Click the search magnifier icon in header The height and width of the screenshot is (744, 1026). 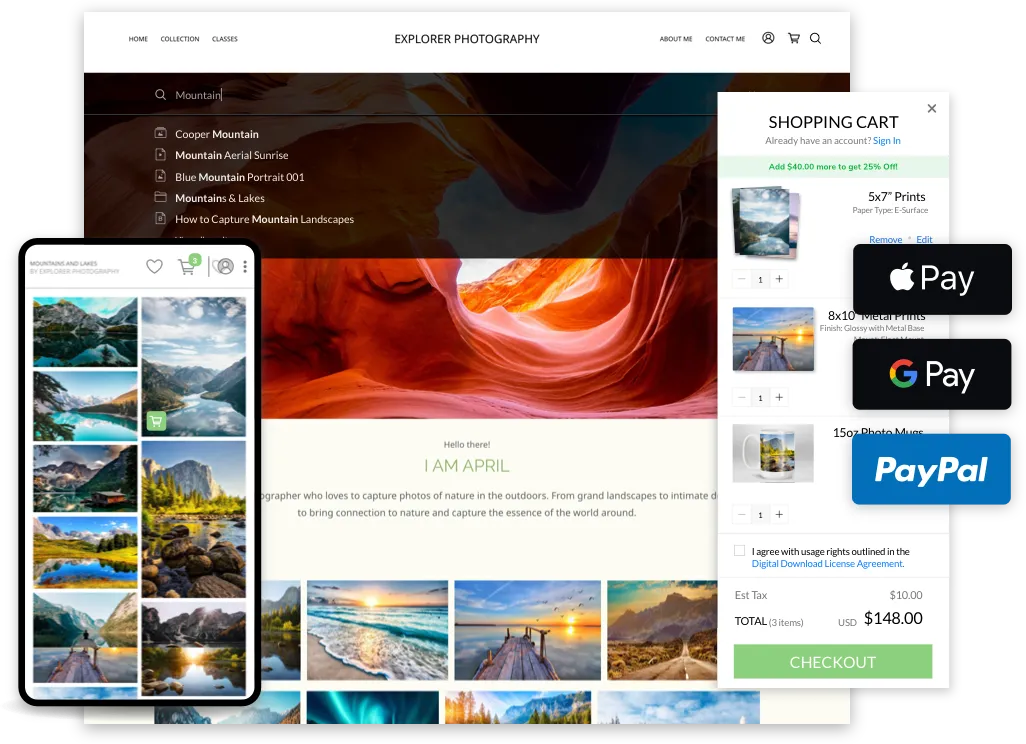(815, 38)
